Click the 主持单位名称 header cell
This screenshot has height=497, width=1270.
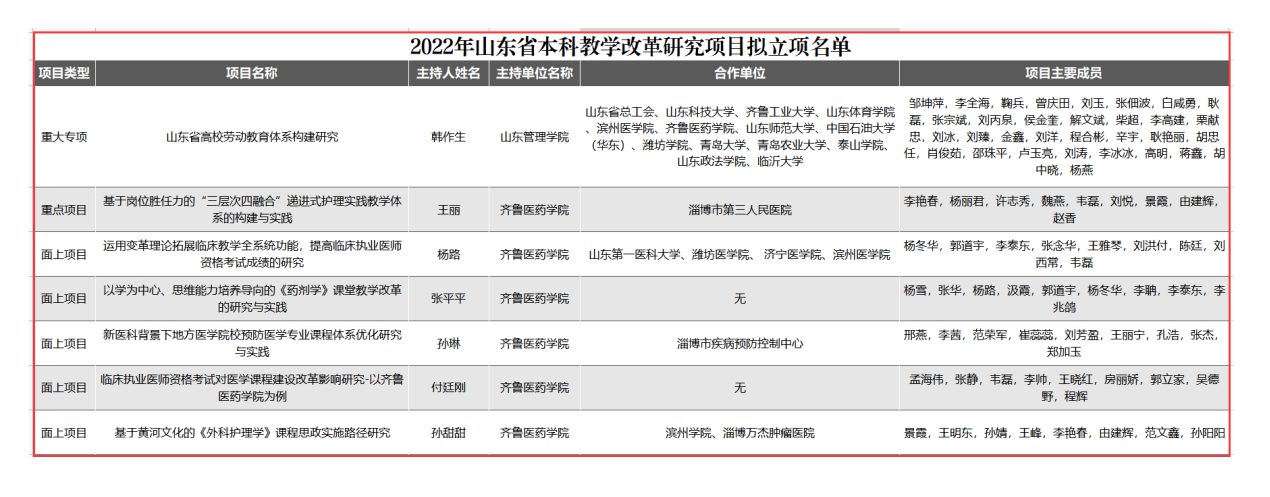(x=534, y=73)
